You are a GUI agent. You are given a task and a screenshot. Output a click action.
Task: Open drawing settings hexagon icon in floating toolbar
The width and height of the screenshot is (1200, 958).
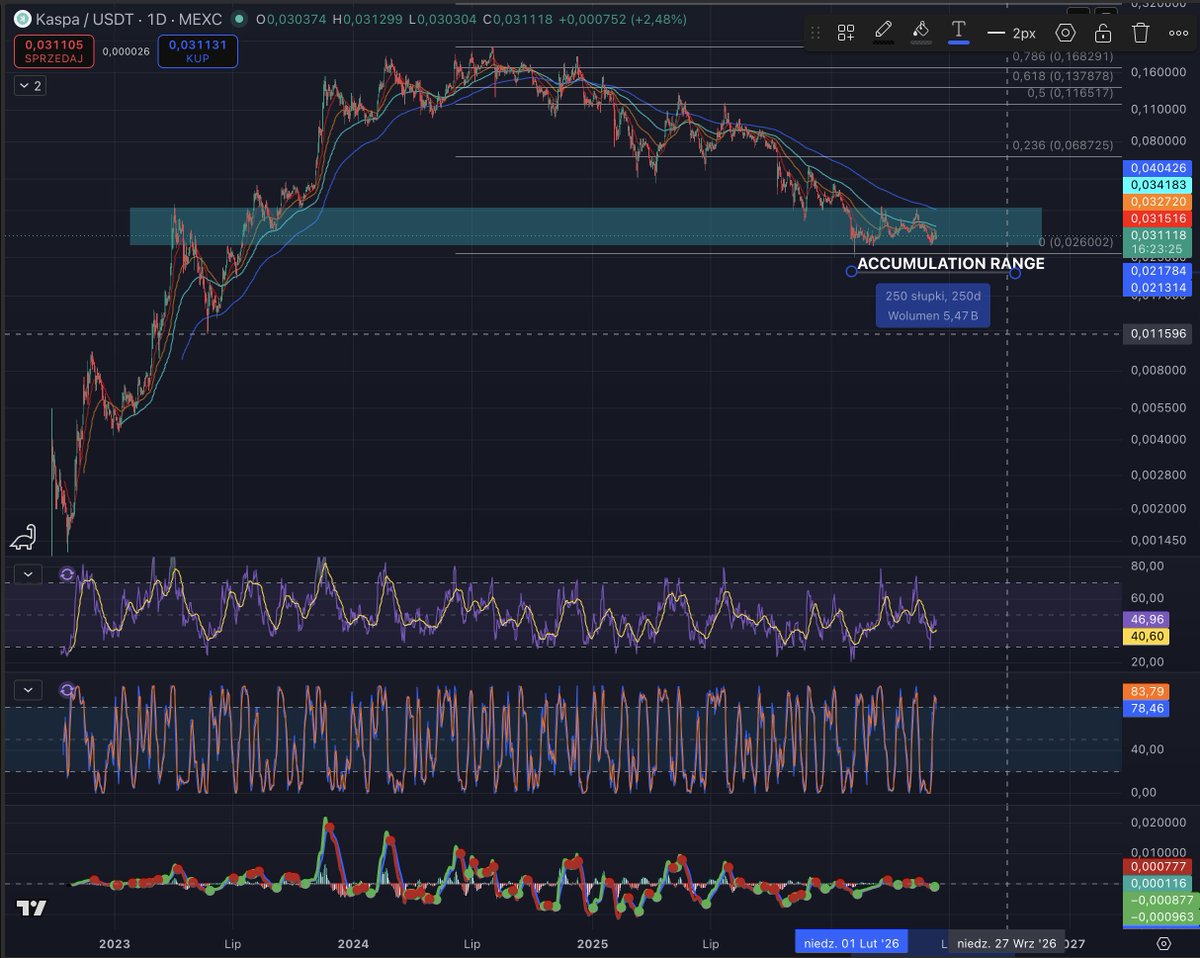pyautogui.click(x=1065, y=32)
